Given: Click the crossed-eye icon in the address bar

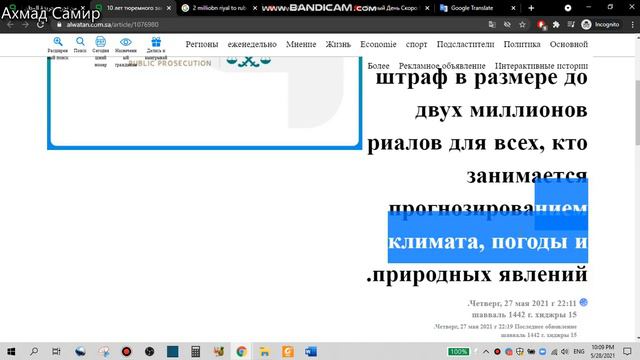Looking at the screenshot, I should tap(507, 24).
